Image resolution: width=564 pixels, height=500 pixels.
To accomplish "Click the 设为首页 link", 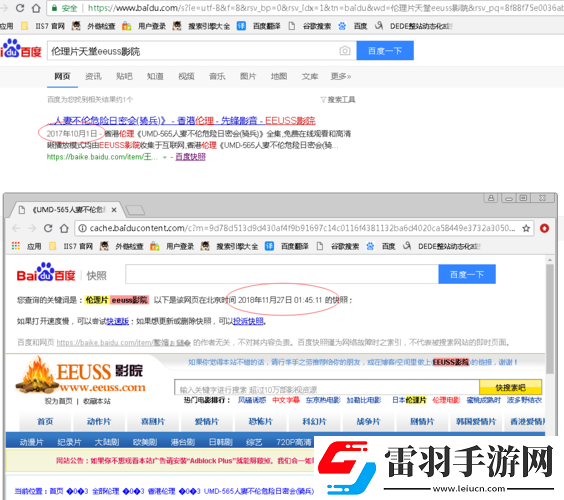I will tap(58, 401).
